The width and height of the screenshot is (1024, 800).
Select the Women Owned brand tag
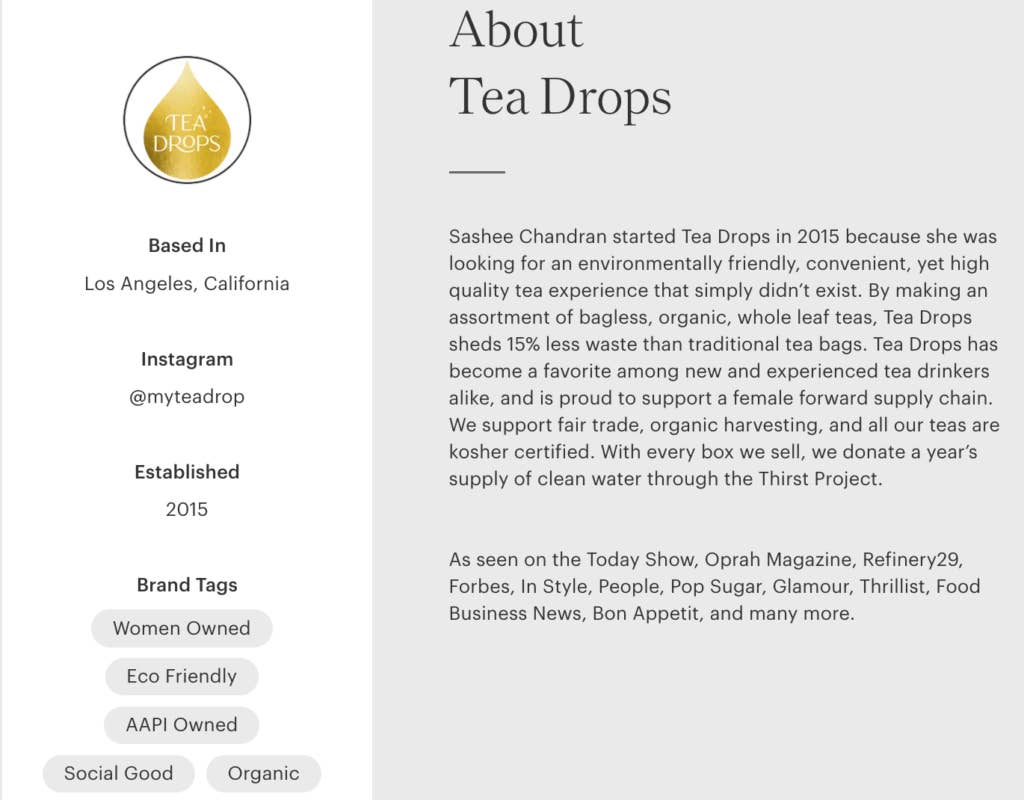click(181, 628)
